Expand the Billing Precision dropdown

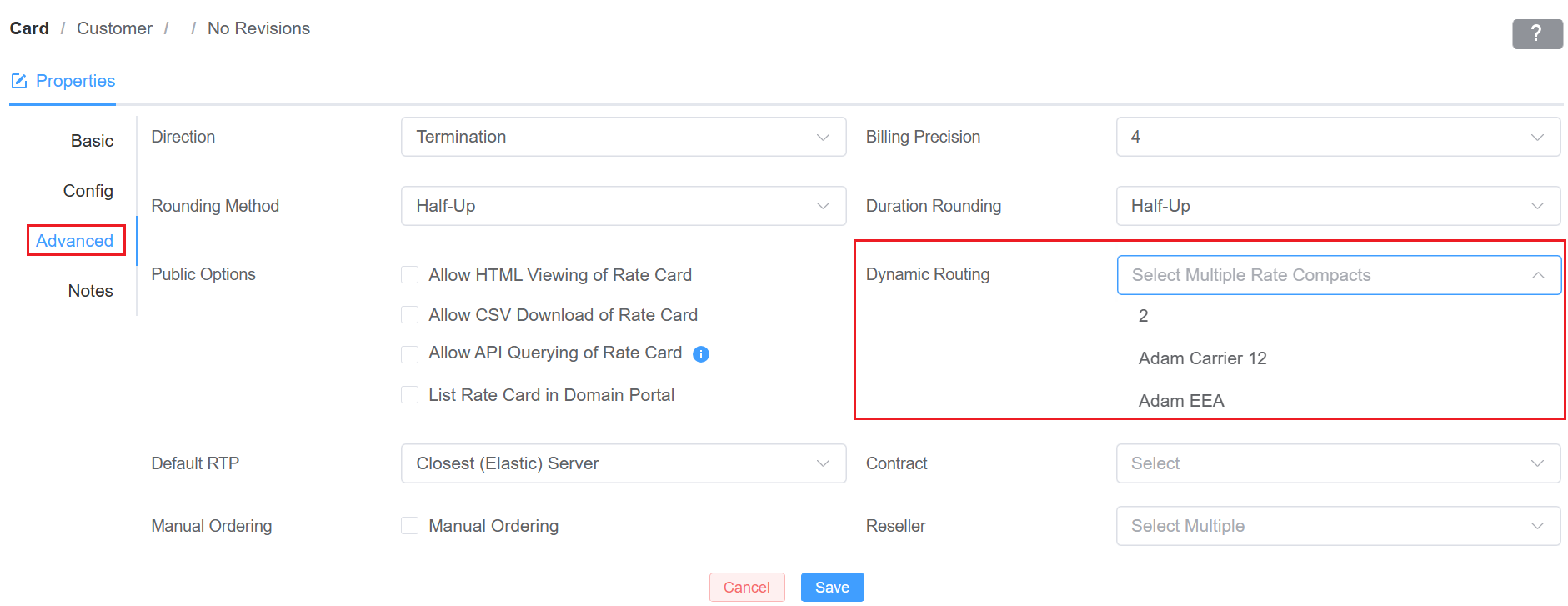pos(1338,137)
